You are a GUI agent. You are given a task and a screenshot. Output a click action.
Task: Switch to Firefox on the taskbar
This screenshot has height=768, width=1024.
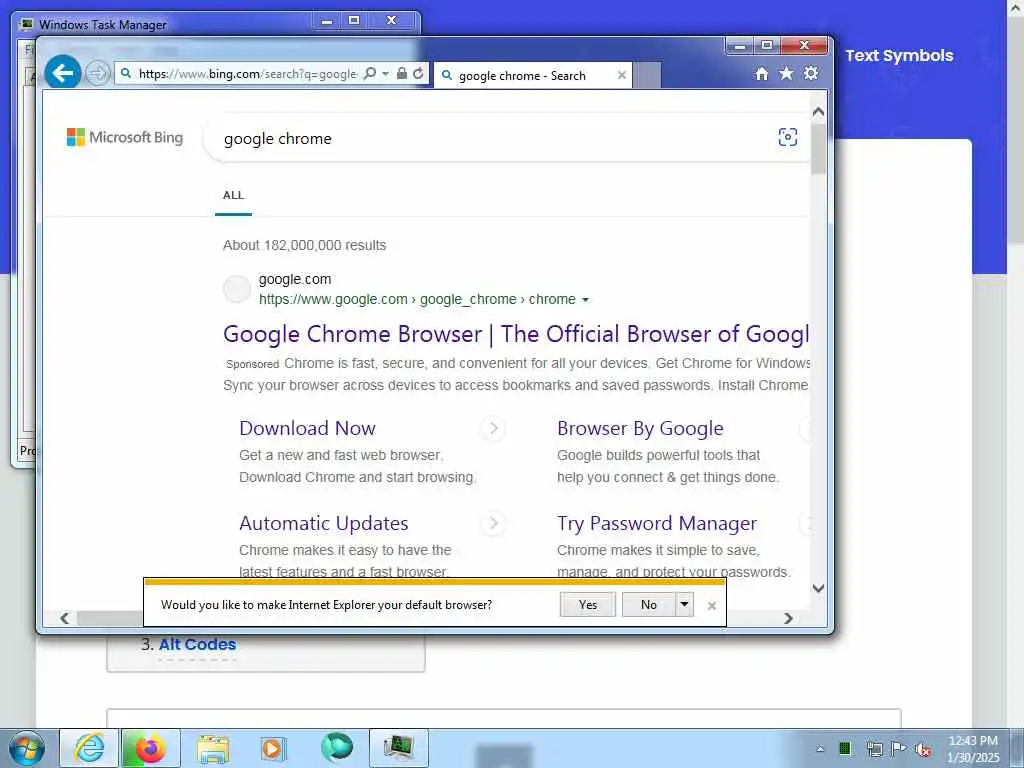pos(150,748)
